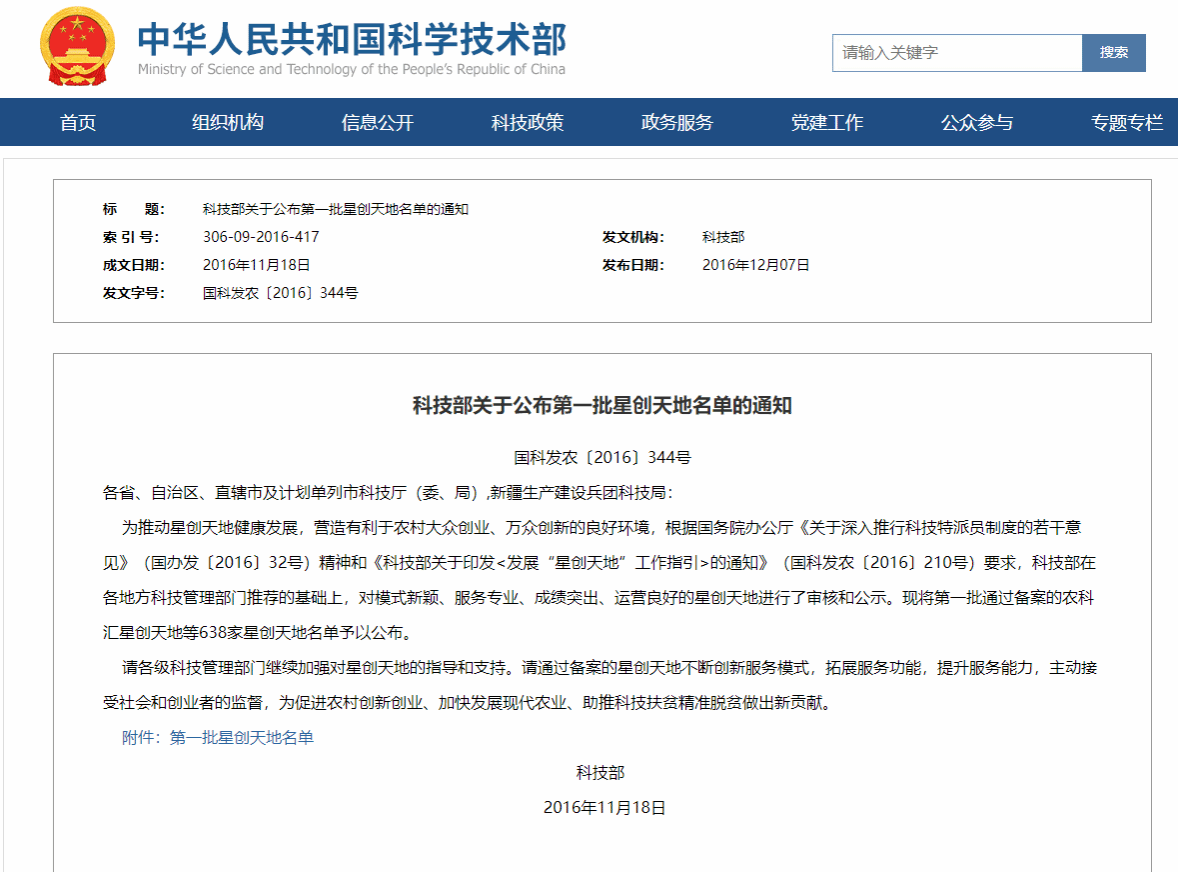Click the bold centered article title heading
The height and width of the screenshot is (872, 1178).
602,405
